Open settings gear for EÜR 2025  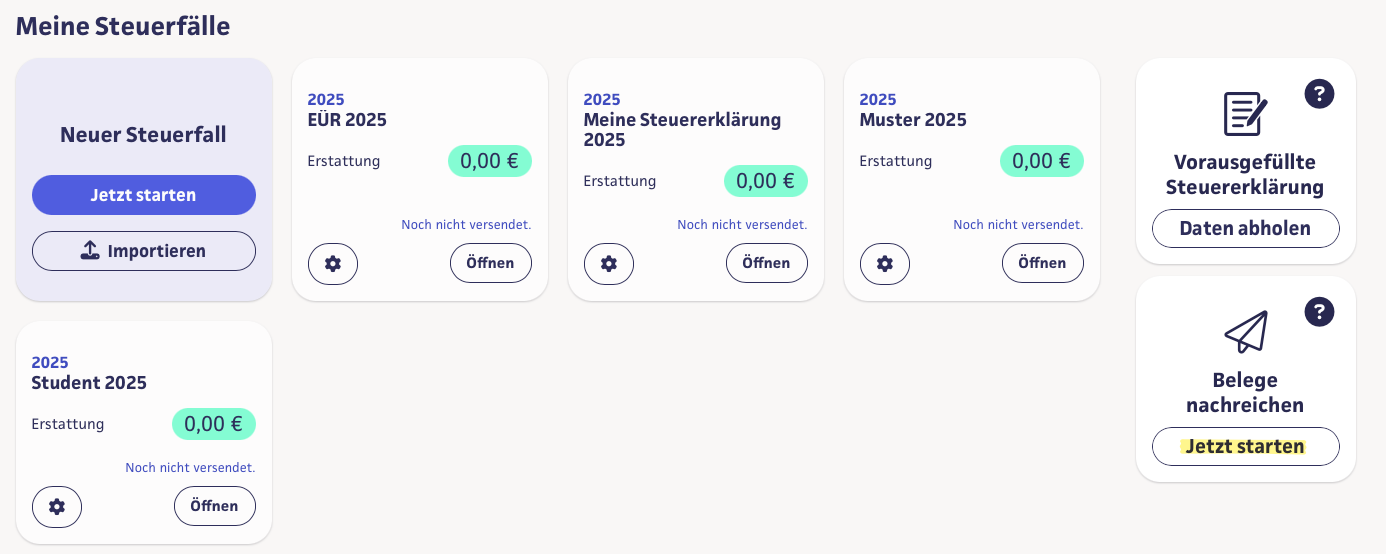pyautogui.click(x=333, y=264)
